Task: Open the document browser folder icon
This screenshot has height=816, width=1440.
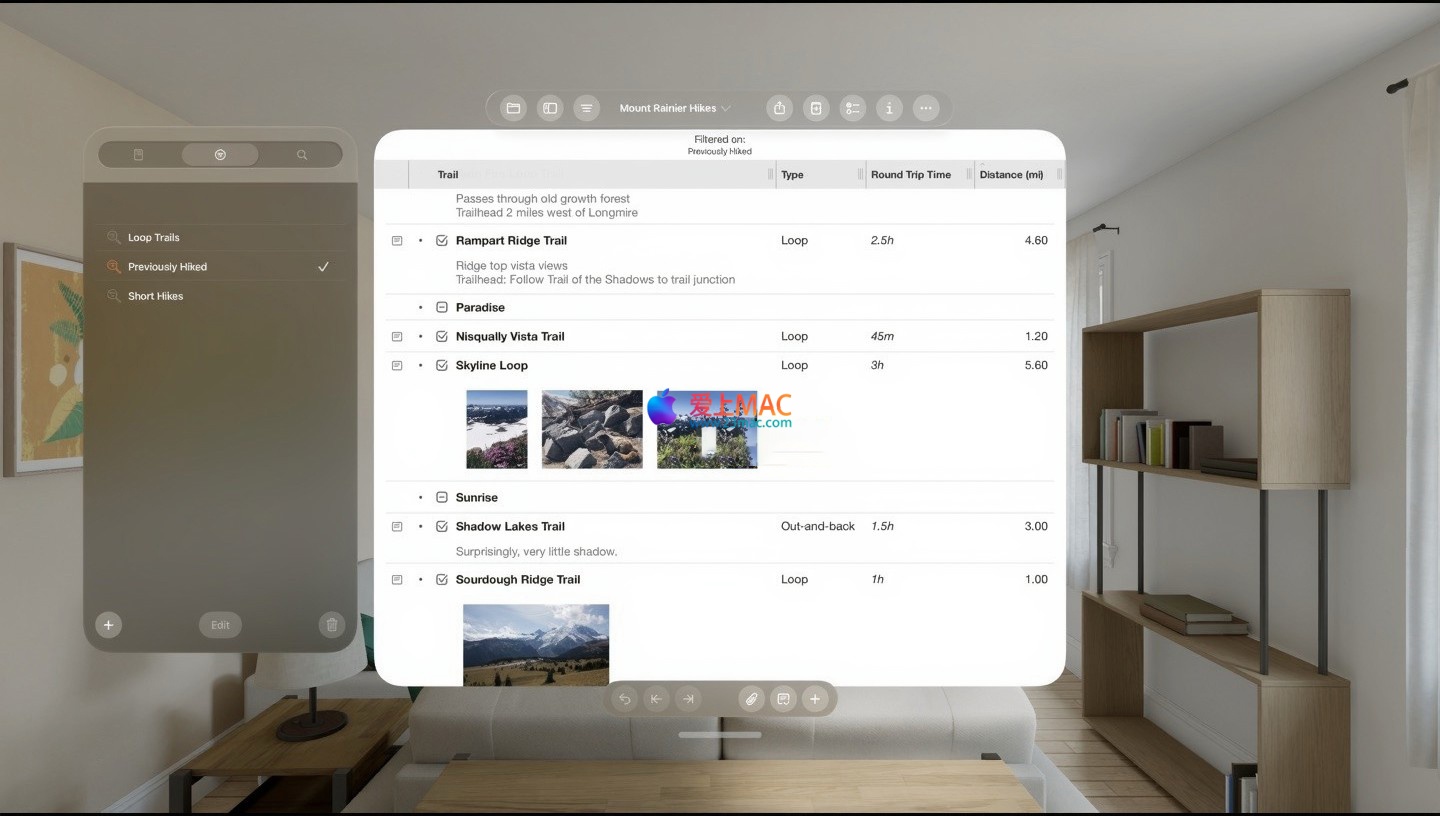Action: (x=513, y=108)
